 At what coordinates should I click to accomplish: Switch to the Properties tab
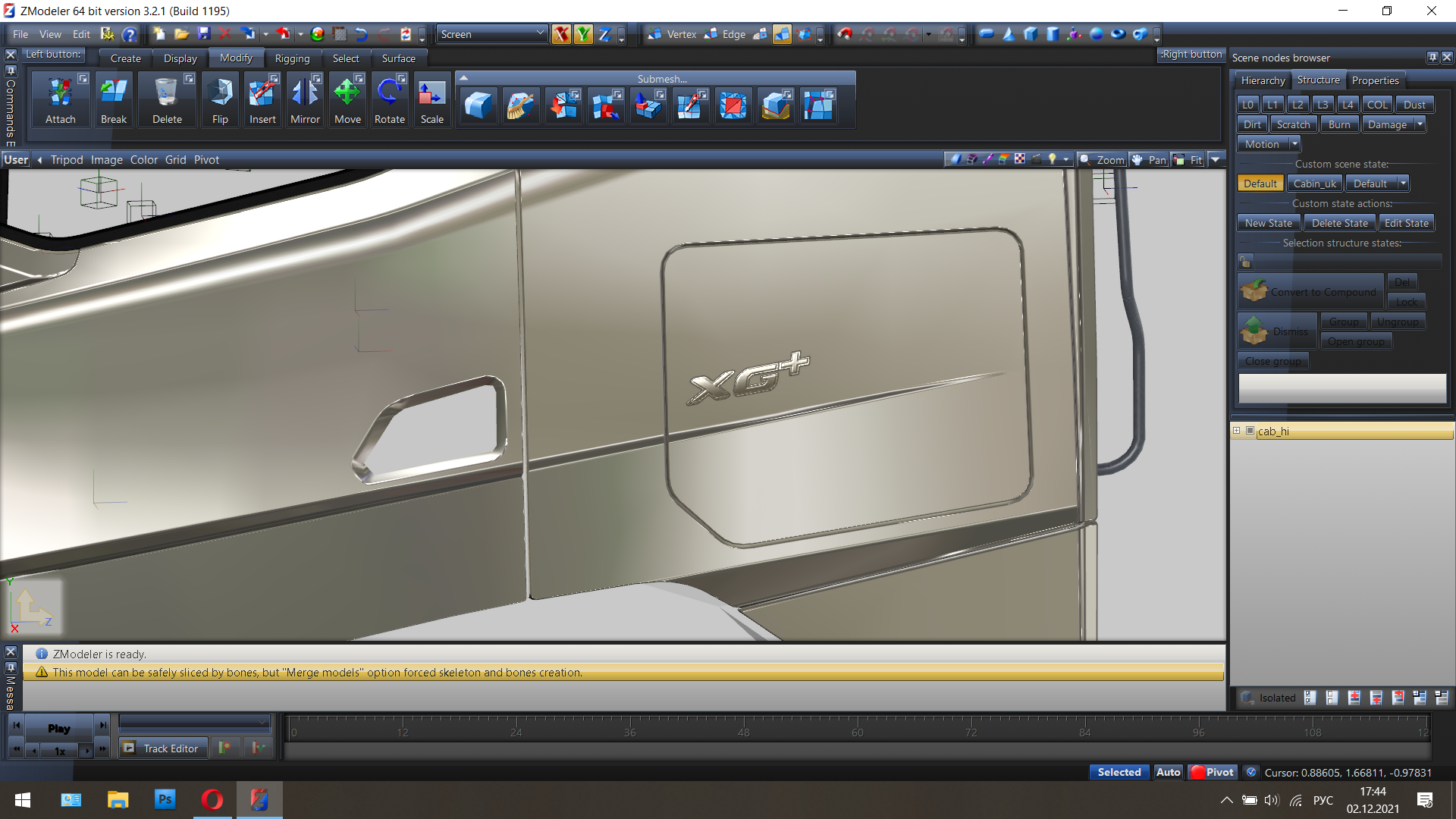pos(1375,80)
